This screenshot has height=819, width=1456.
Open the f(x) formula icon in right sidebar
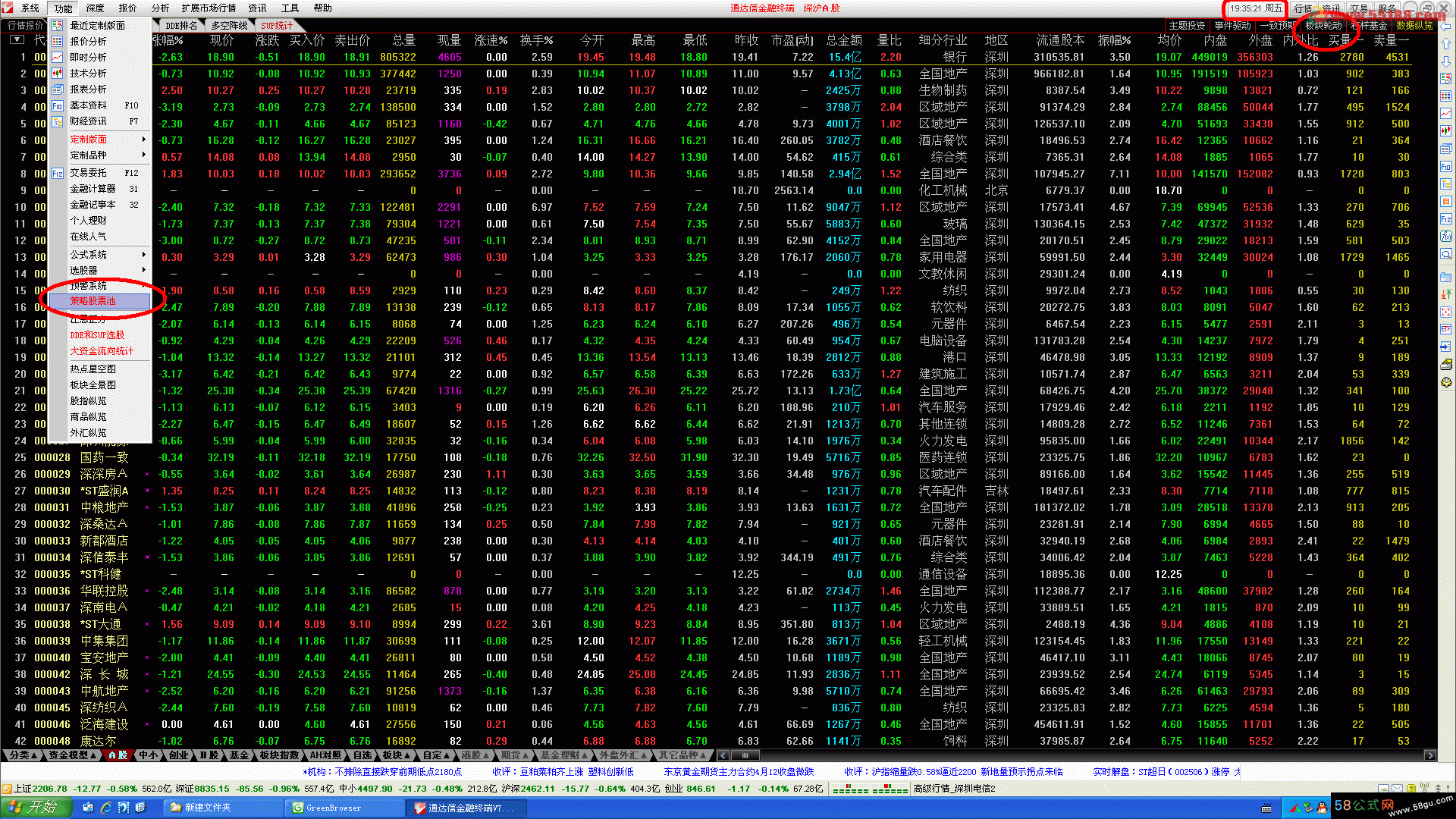1446,237
